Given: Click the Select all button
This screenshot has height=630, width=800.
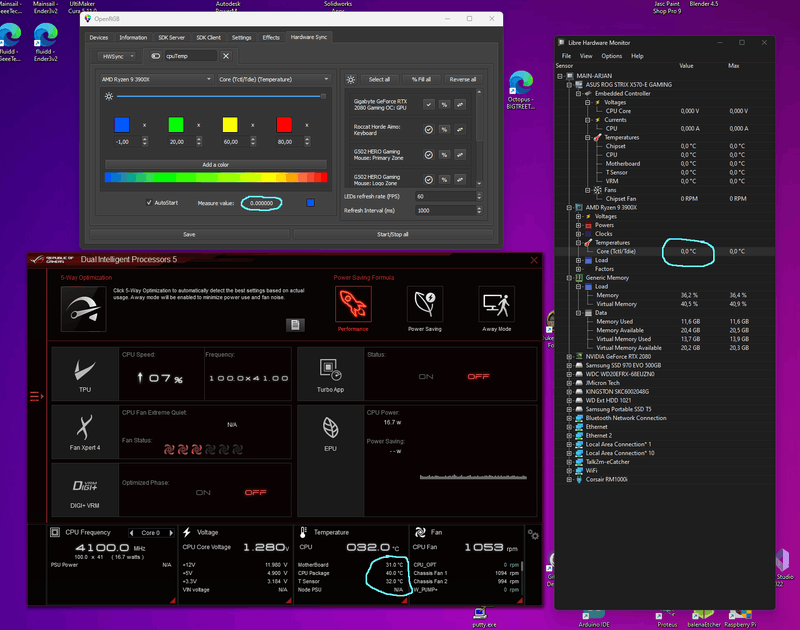Looking at the screenshot, I should pos(379,80).
